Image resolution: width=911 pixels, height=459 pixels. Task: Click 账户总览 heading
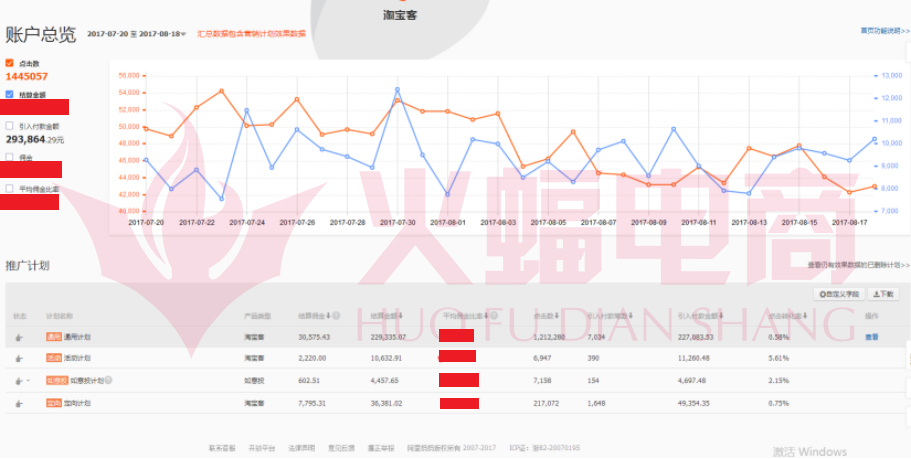point(41,35)
